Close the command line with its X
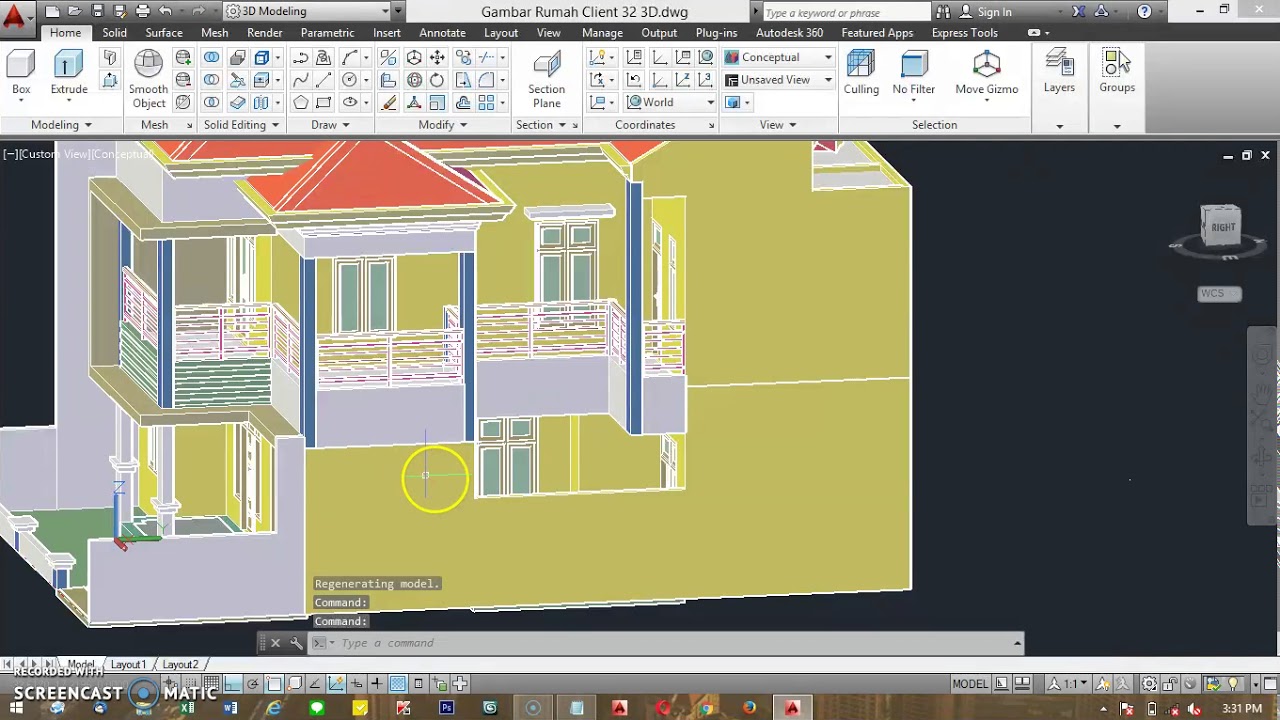1280x720 pixels. (275, 643)
